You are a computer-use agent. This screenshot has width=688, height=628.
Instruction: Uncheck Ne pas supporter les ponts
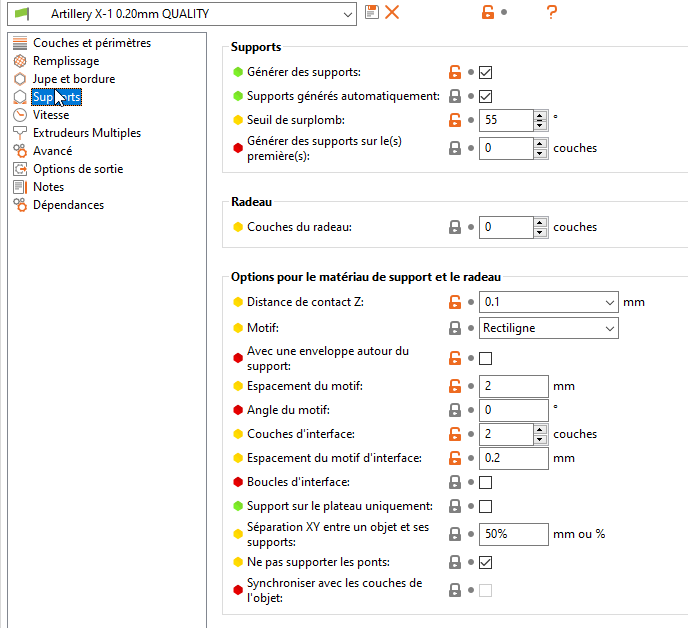[x=485, y=562]
